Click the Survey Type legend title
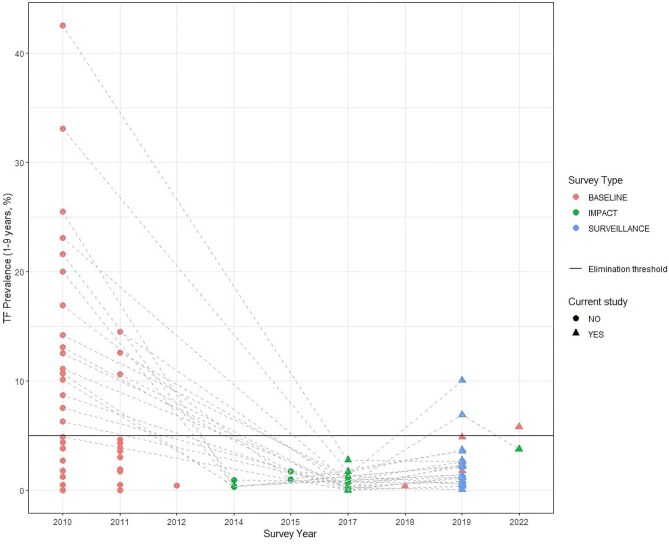This screenshot has height=545, width=669. click(598, 180)
